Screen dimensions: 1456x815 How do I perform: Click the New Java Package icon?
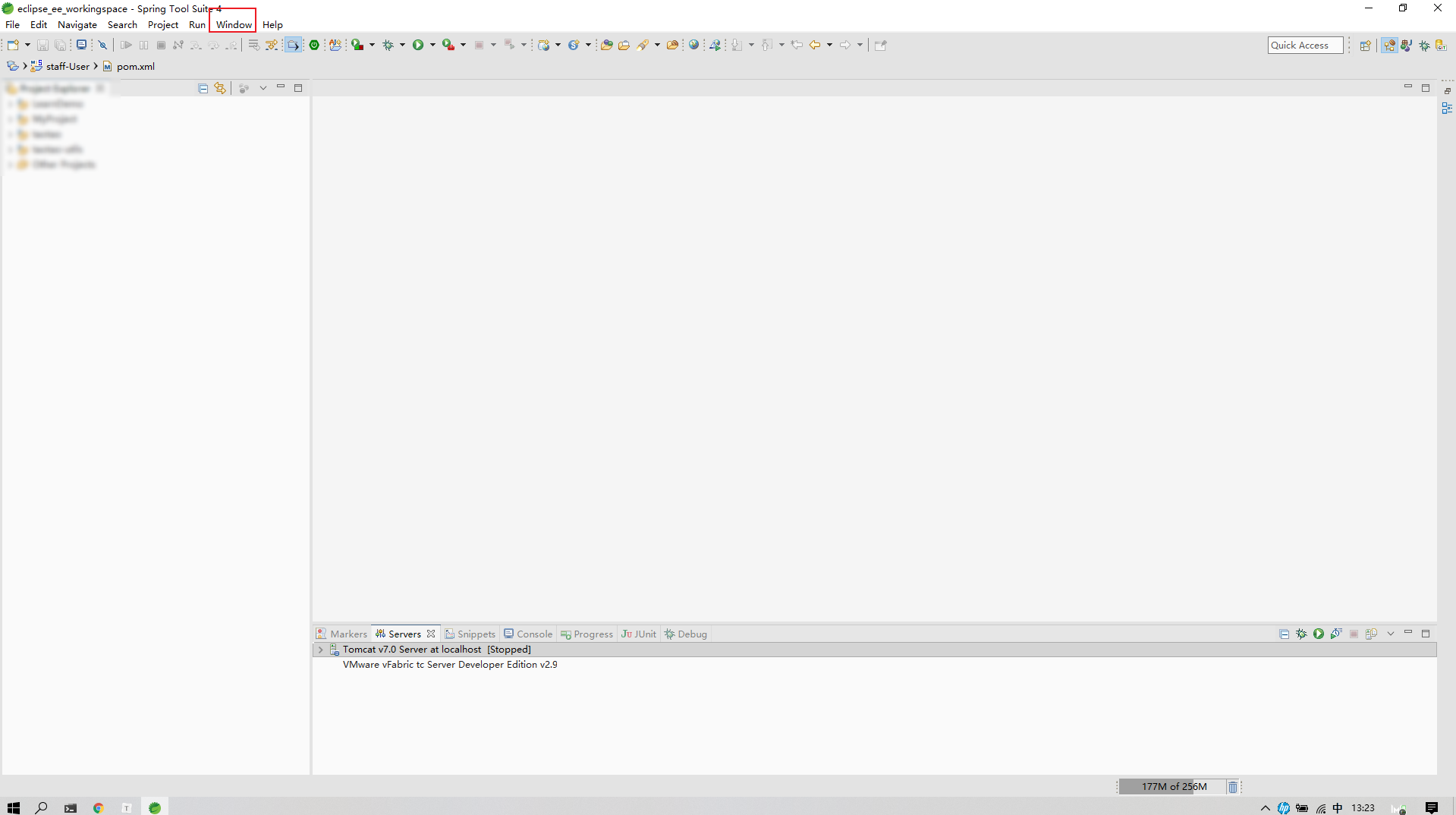[543, 46]
